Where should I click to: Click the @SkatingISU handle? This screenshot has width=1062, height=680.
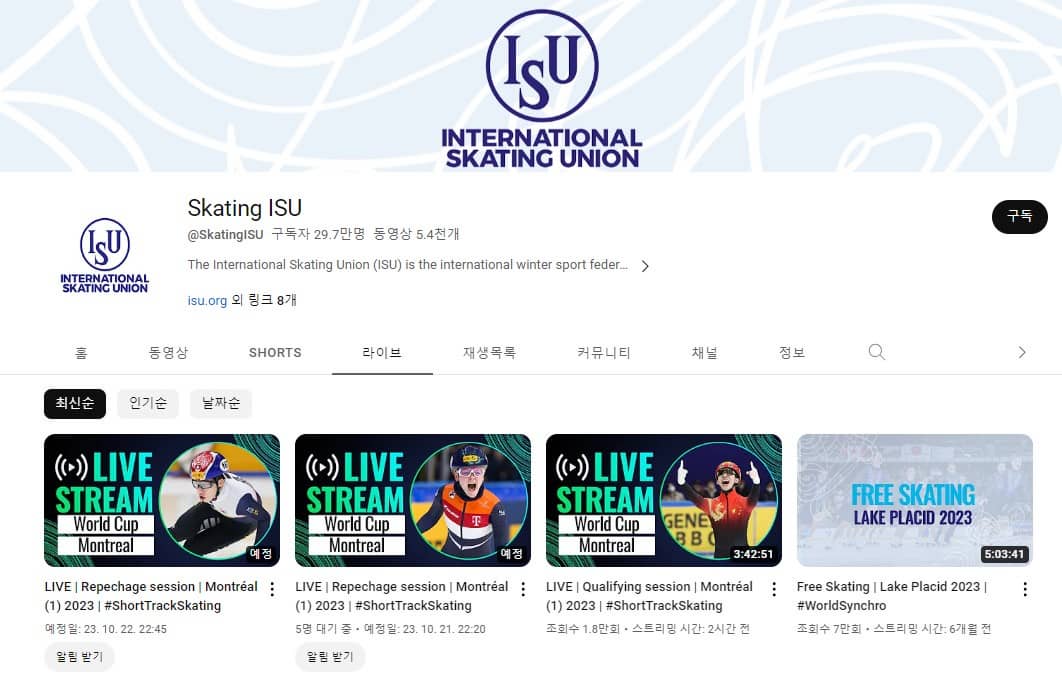click(x=225, y=234)
